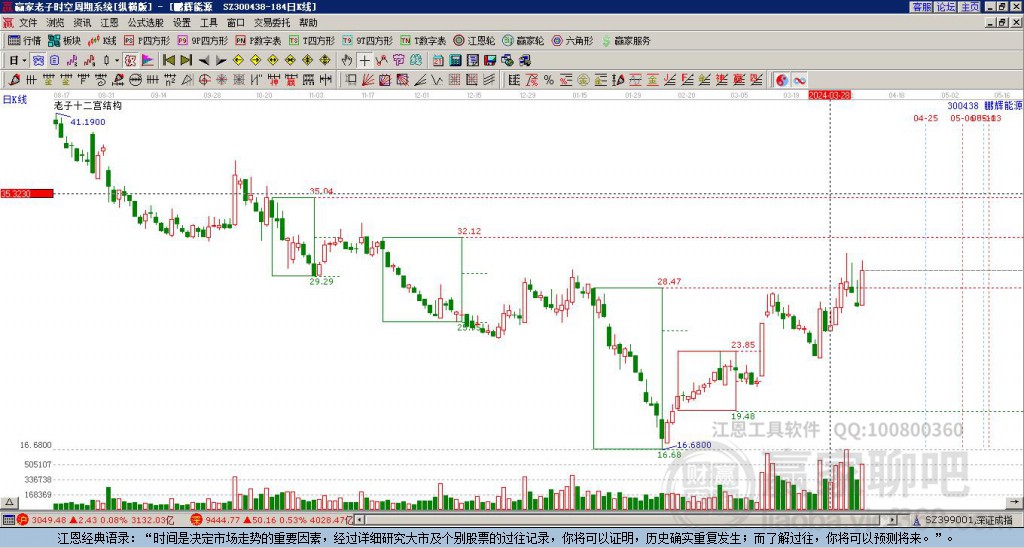Open the 9T四方形 tool
This screenshot has height=548, width=1024.
[x=367, y=40]
